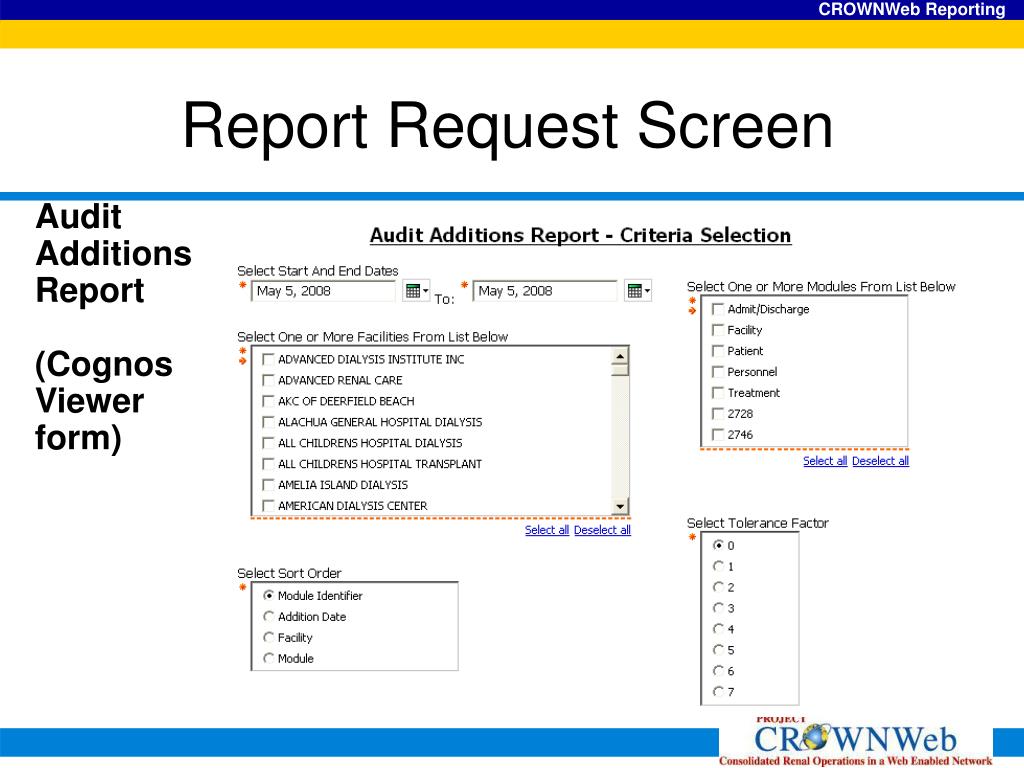Check ALL CHILDRENS HOSPITAL TRANSPLANT
Viewport: 1024px width, 768px height.
268,464
